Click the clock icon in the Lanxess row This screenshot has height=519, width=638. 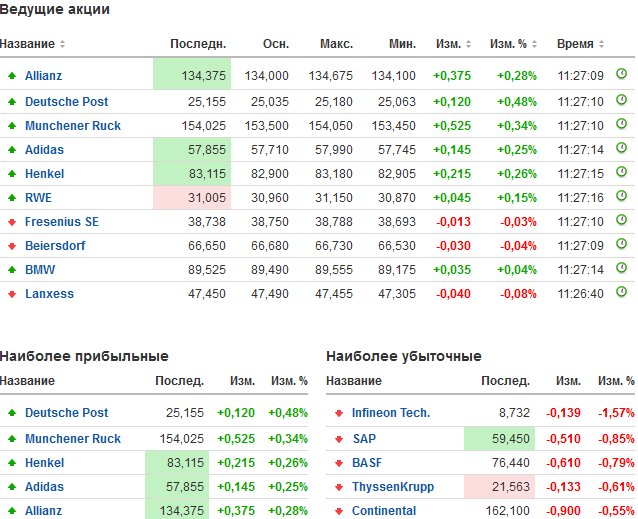(621, 293)
